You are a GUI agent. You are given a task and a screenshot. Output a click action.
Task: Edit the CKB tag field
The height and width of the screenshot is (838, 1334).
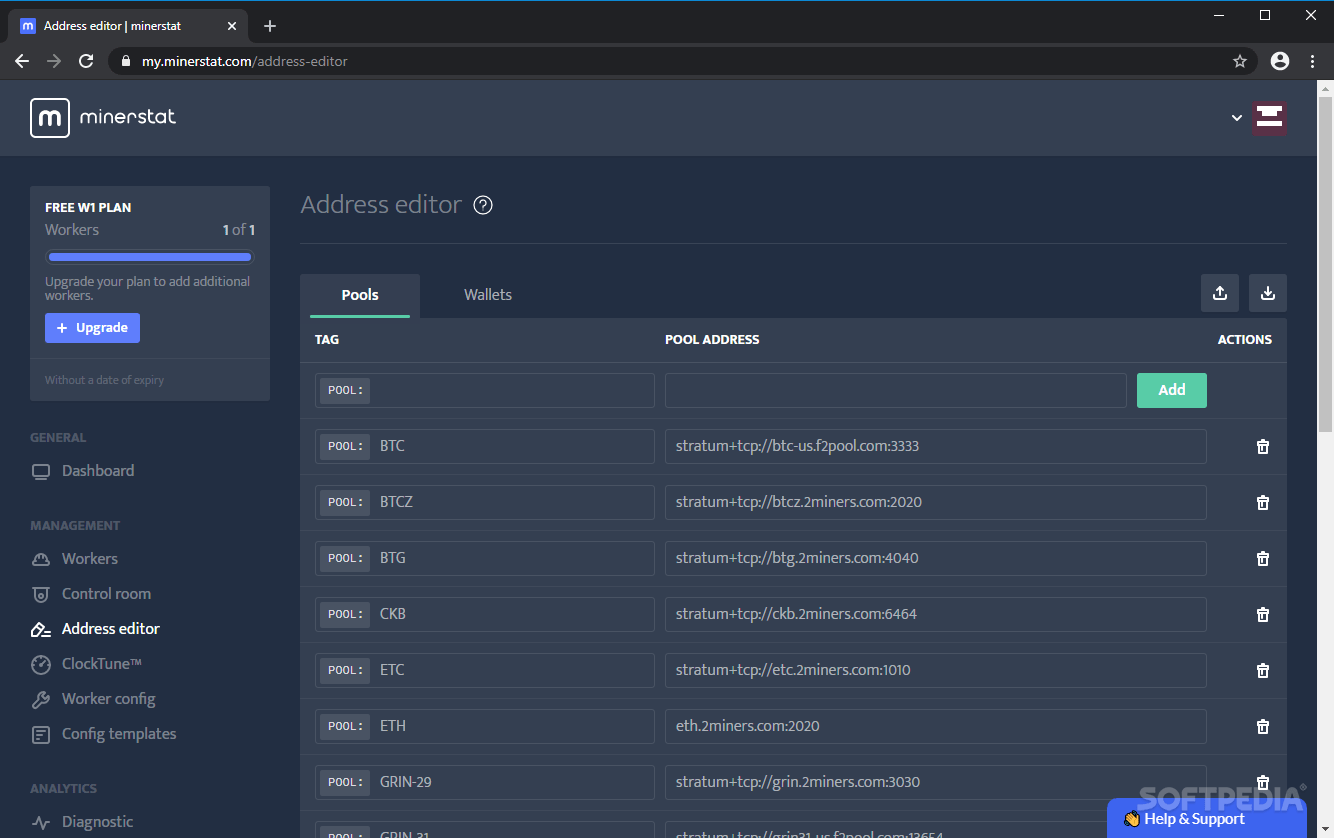tap(485, 614)
